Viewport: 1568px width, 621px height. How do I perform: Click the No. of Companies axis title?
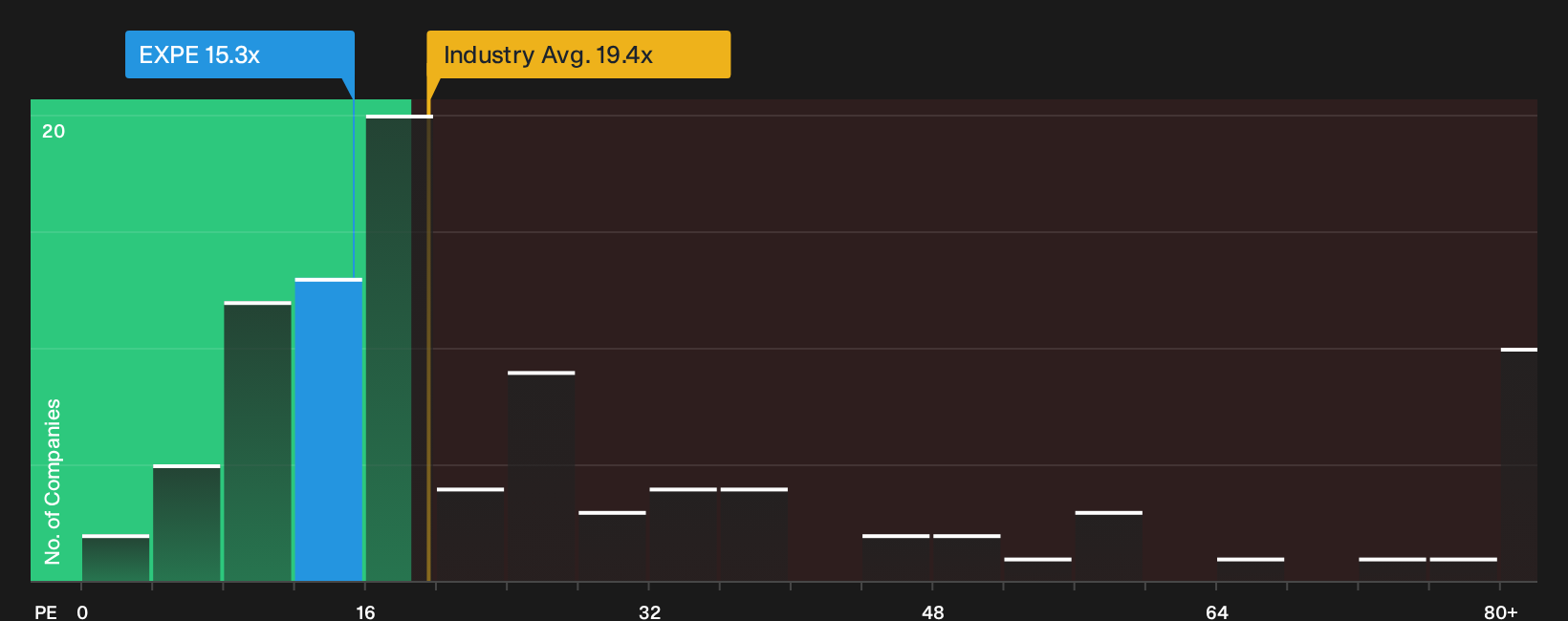[x=53, y=481]
